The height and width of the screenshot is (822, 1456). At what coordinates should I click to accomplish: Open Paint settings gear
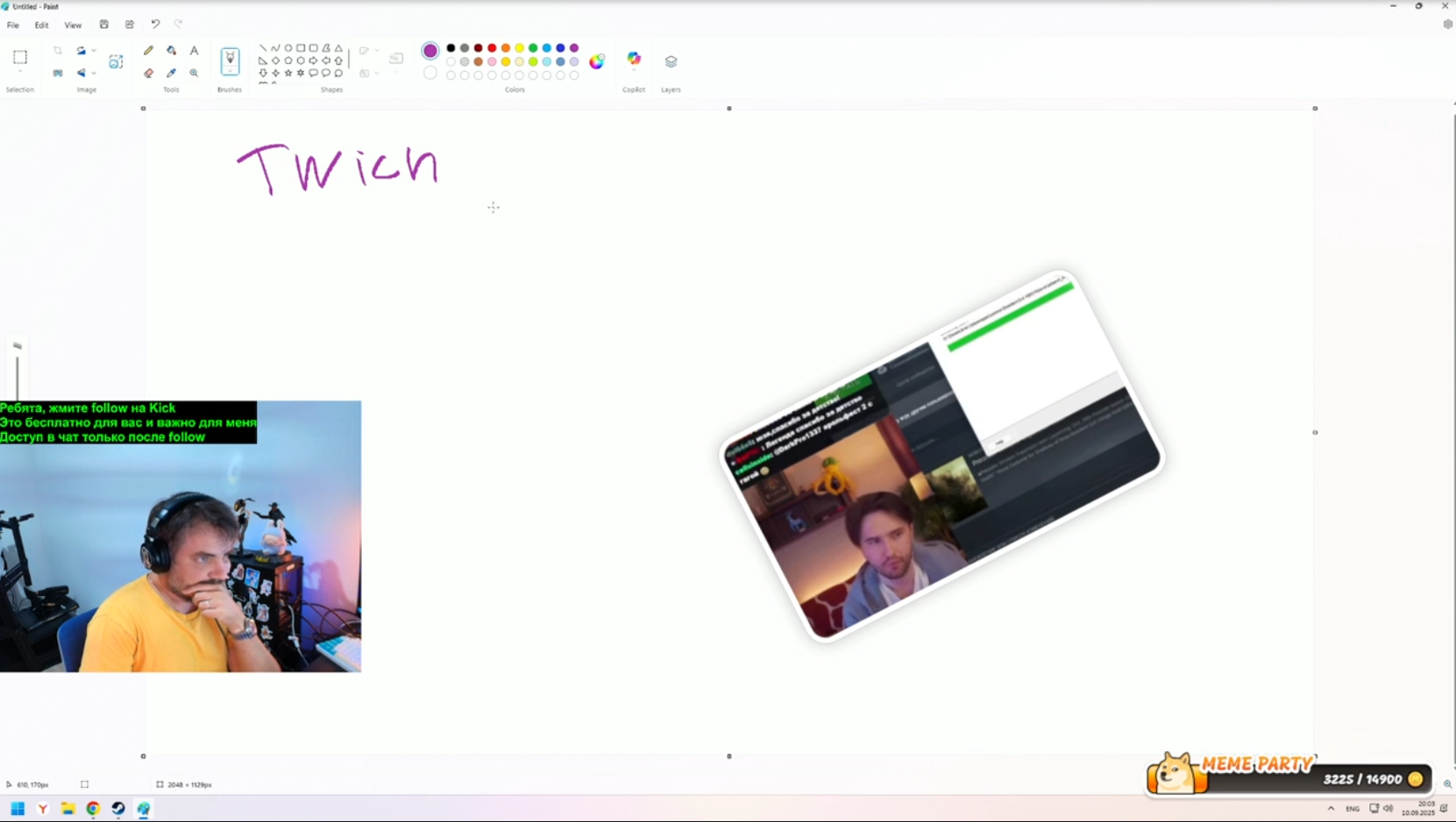click(x=1447, y=25)
